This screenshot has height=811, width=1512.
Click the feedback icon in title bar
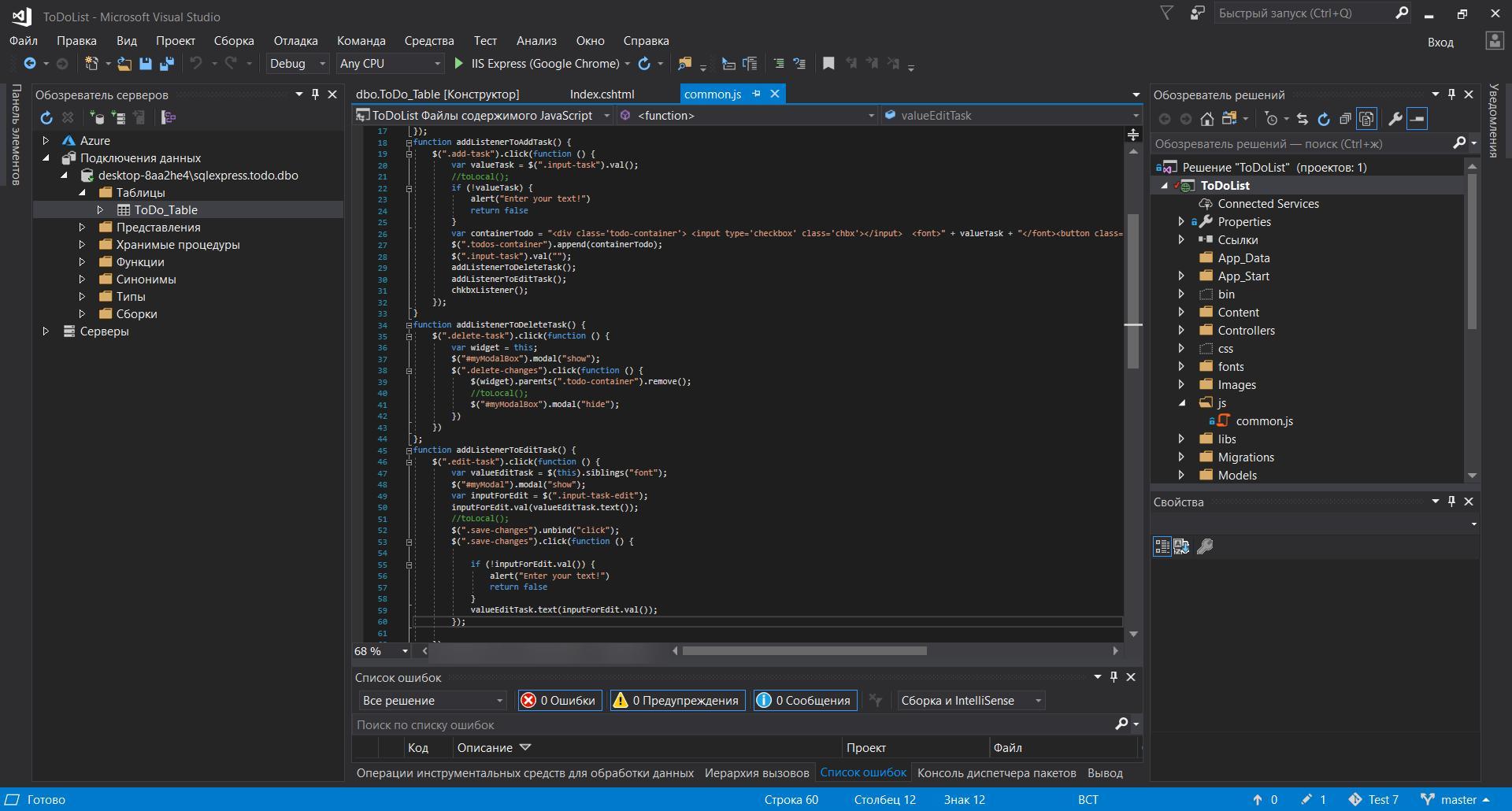[1197, 13]
